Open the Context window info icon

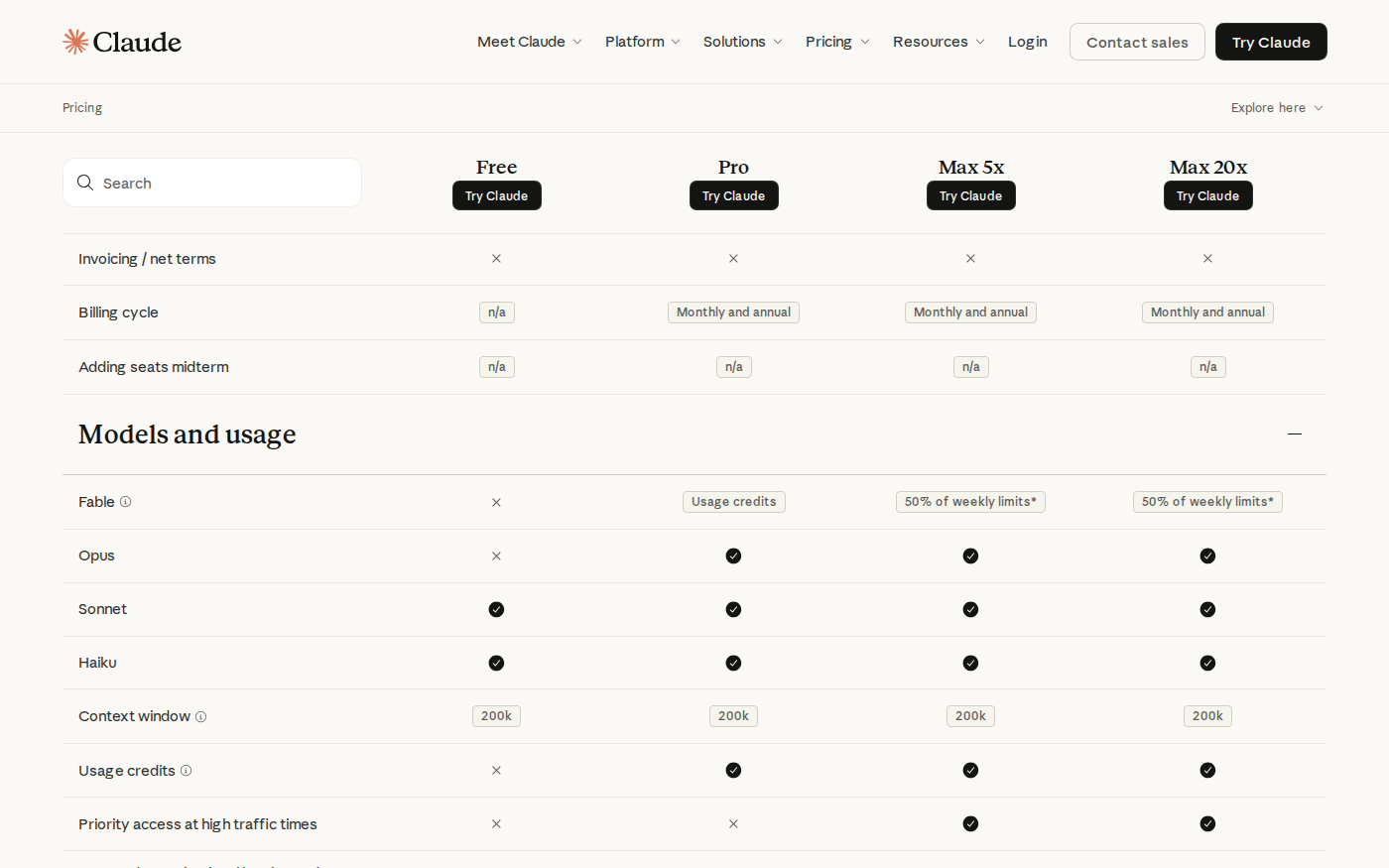tap(201, 717)
